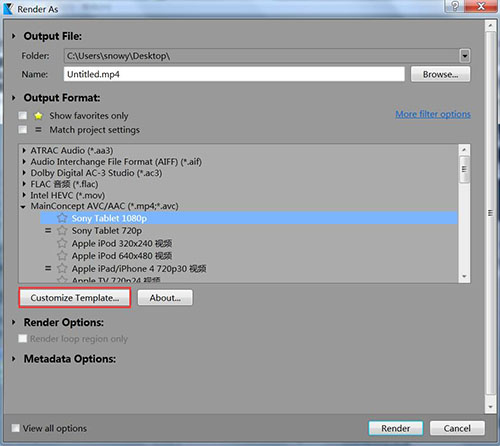Open the Folder path dropdown
This screenshot has height=446, width=500.
(465, 56)
